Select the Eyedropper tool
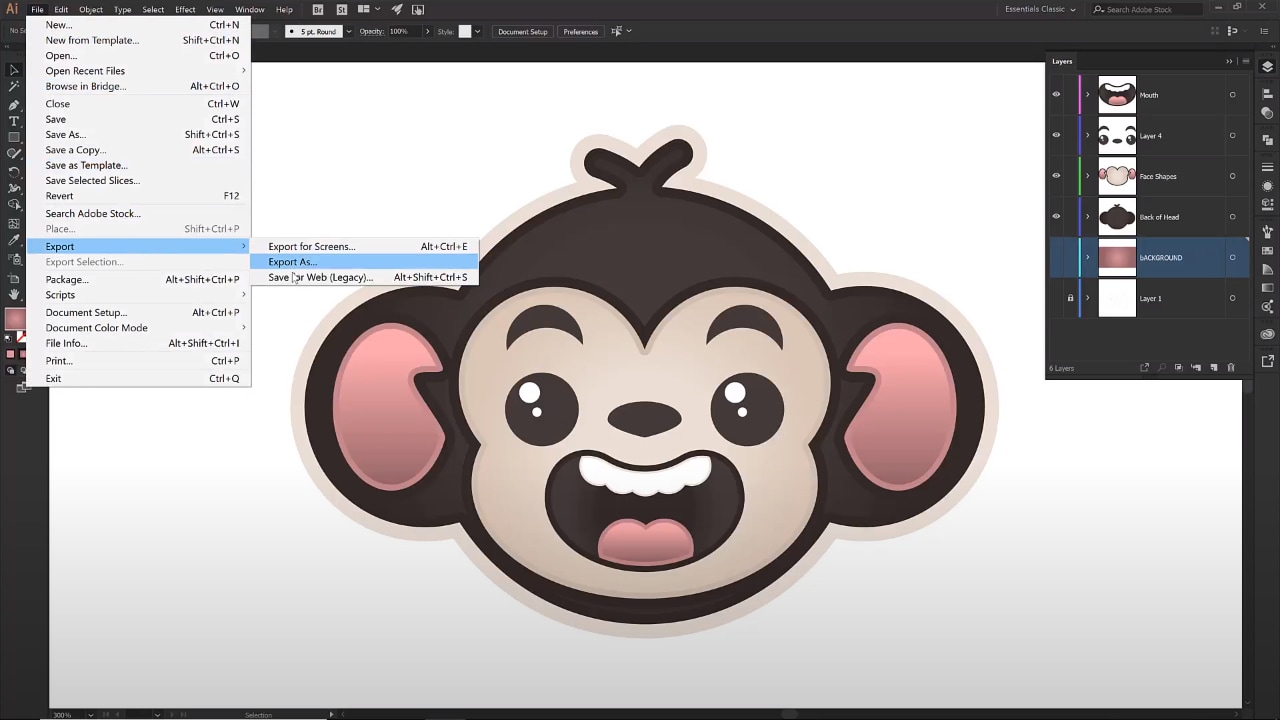The height and width of the screenshot is (720, 1280). click(x=14, y=240)
